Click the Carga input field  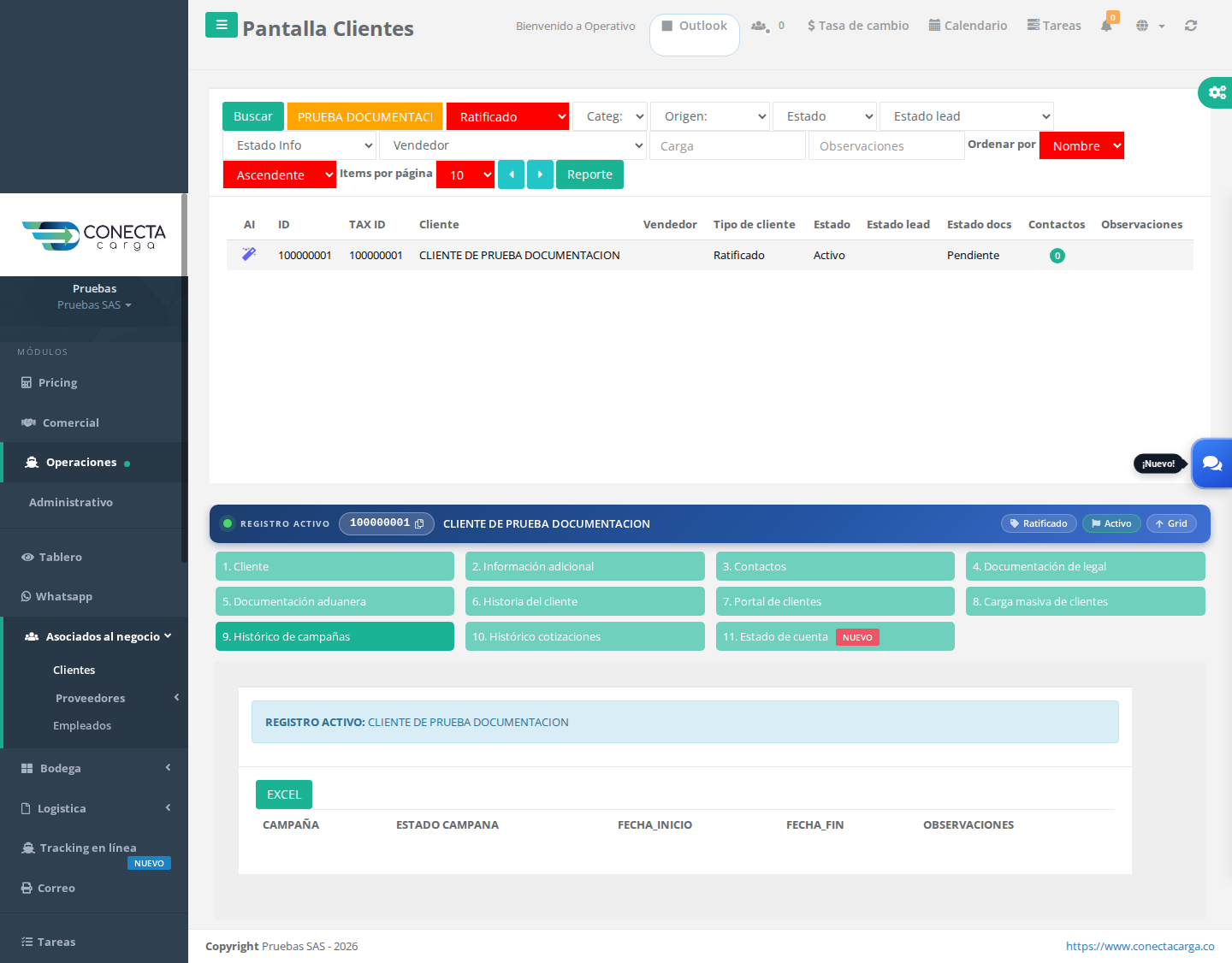click(x=727, y=146)
